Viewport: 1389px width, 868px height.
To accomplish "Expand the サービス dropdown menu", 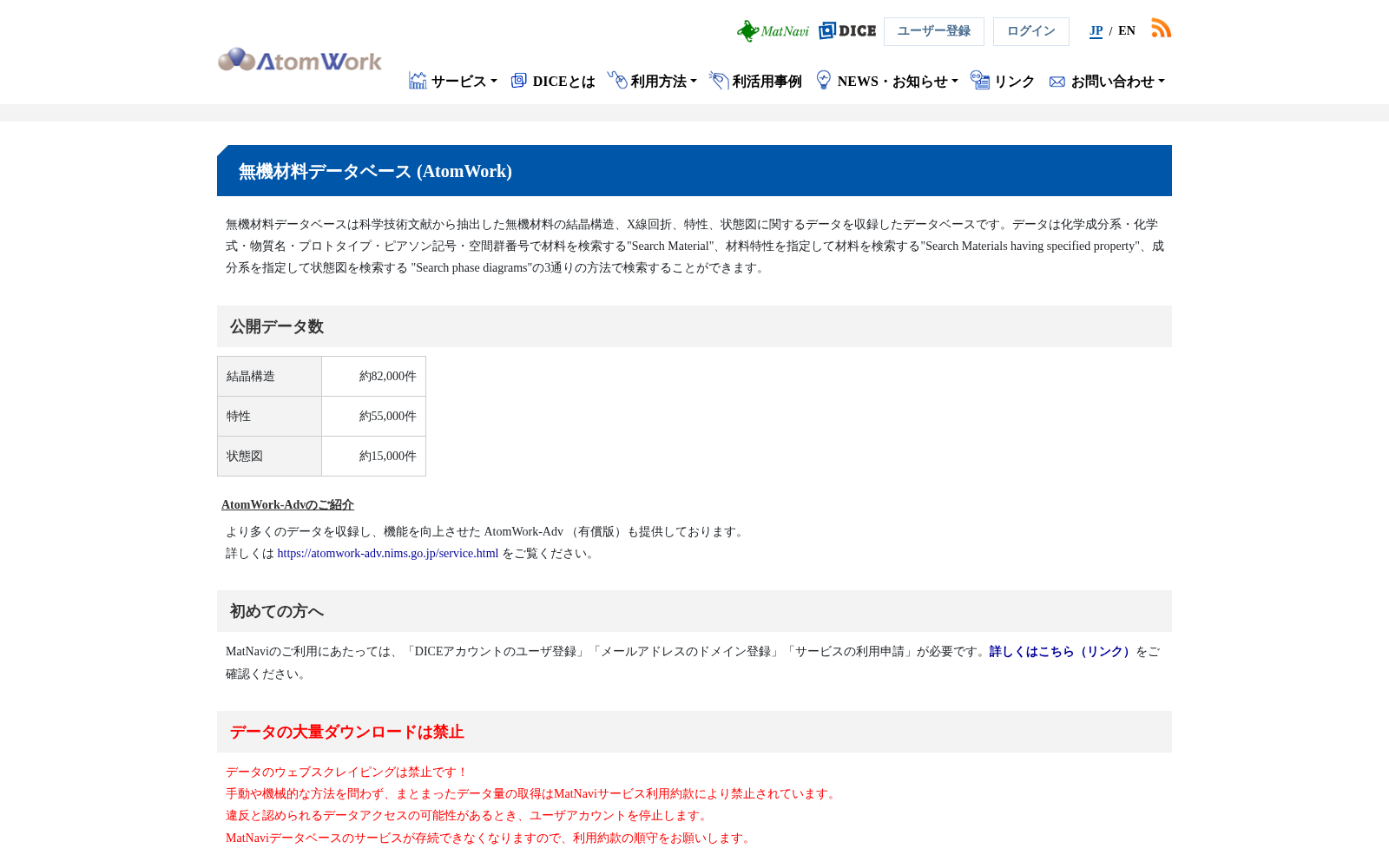I will (x=464, y=82).
